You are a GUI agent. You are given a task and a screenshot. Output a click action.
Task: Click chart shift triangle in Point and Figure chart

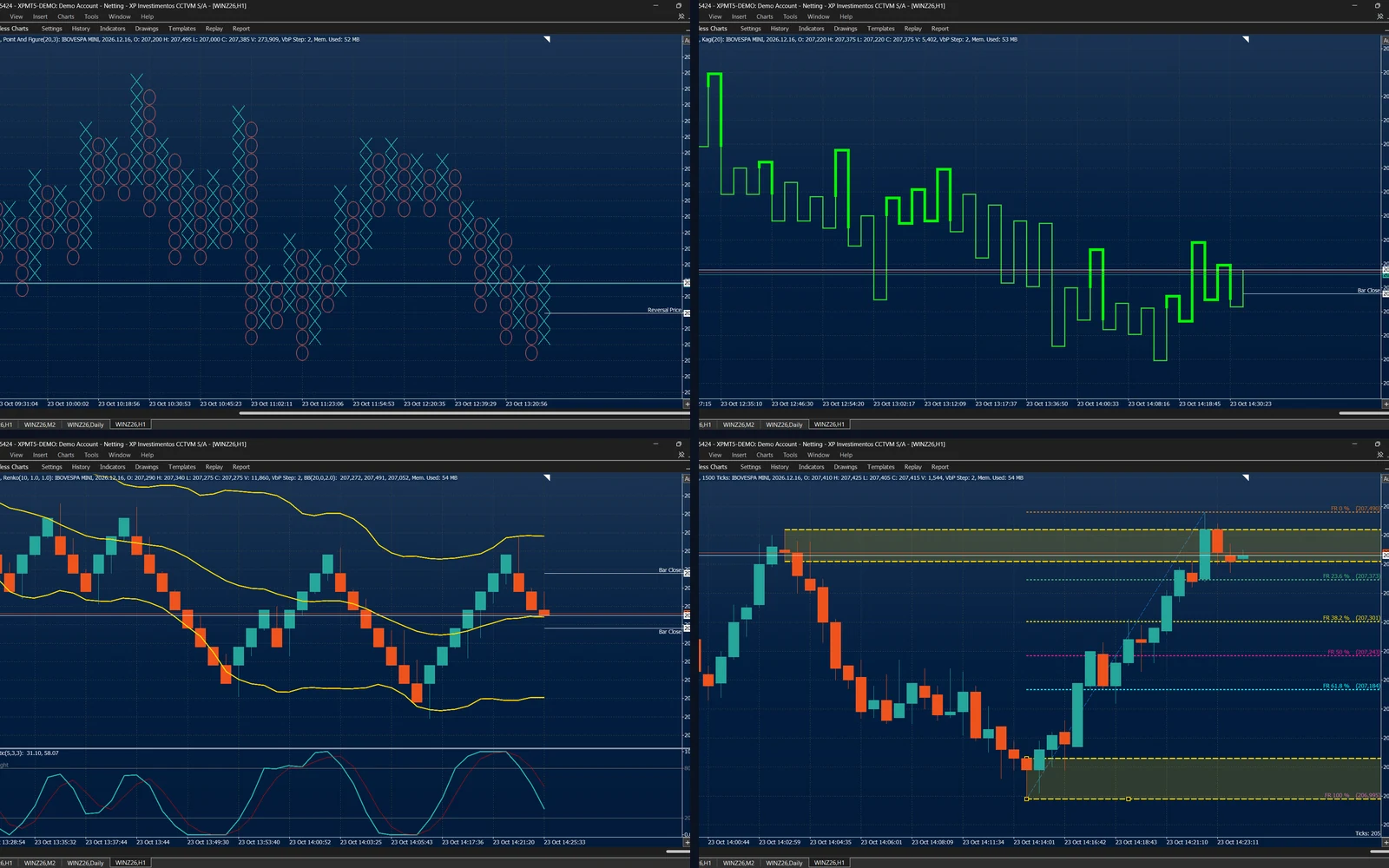(x=547, y=39)
